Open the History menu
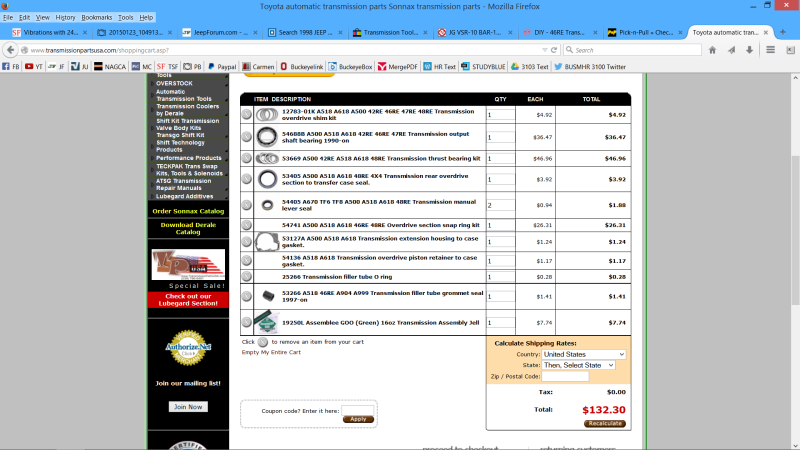 tap(65, 17)
